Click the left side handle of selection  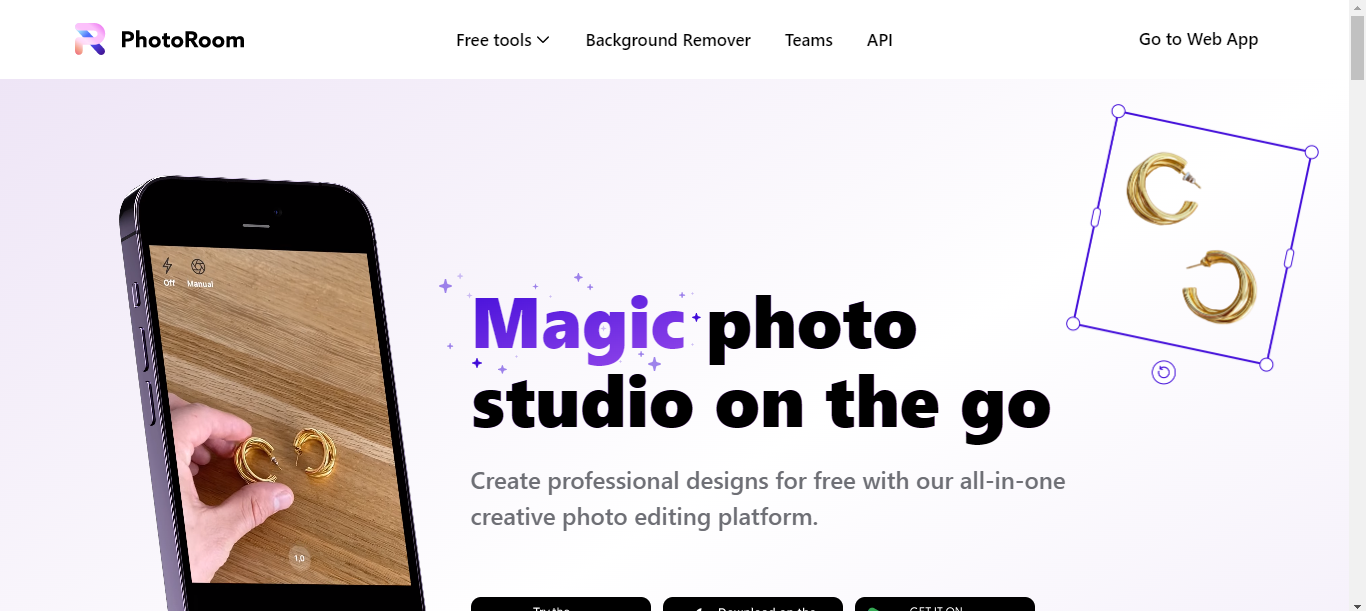[x=1096, y=217]
